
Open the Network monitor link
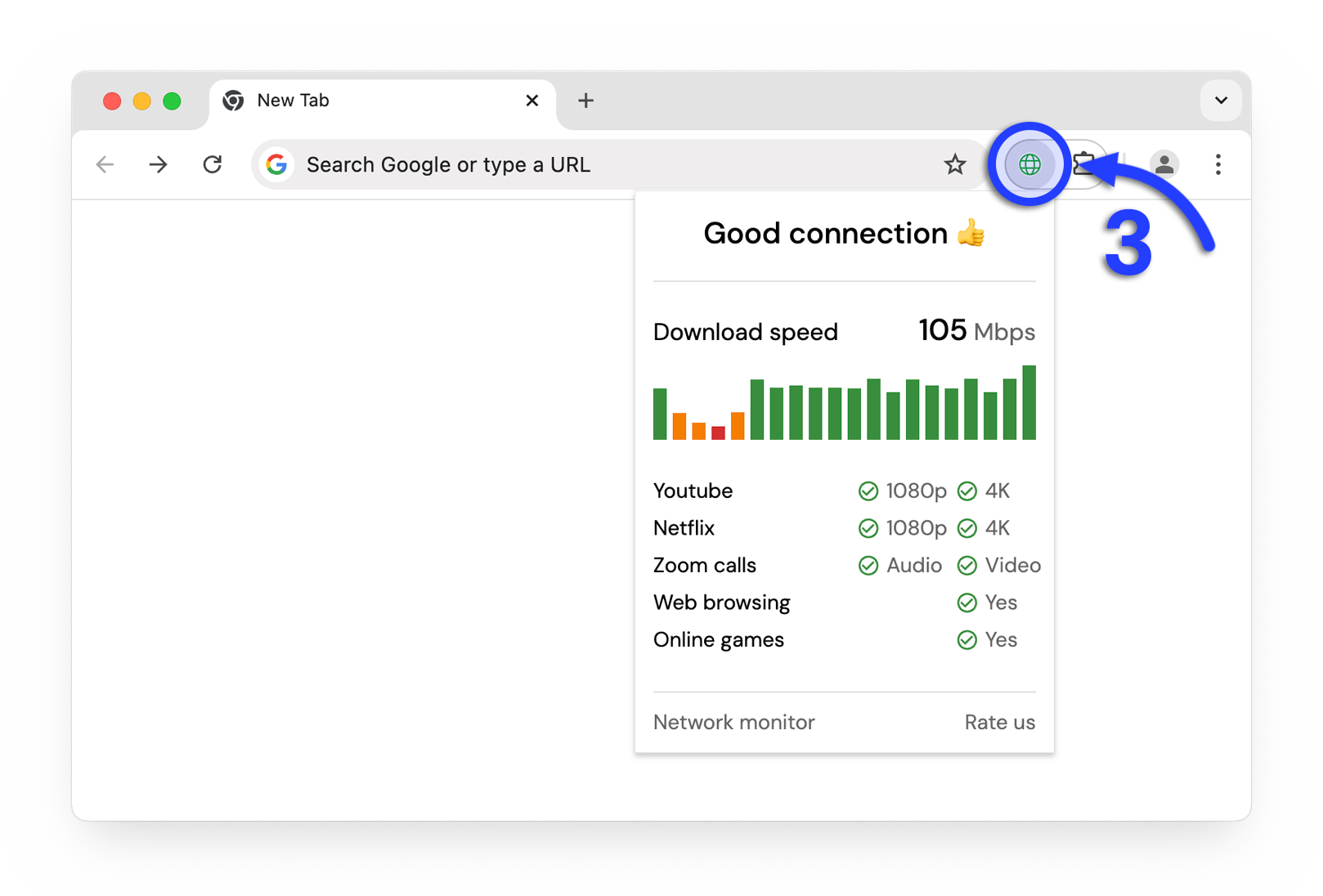tap(733, 722)
